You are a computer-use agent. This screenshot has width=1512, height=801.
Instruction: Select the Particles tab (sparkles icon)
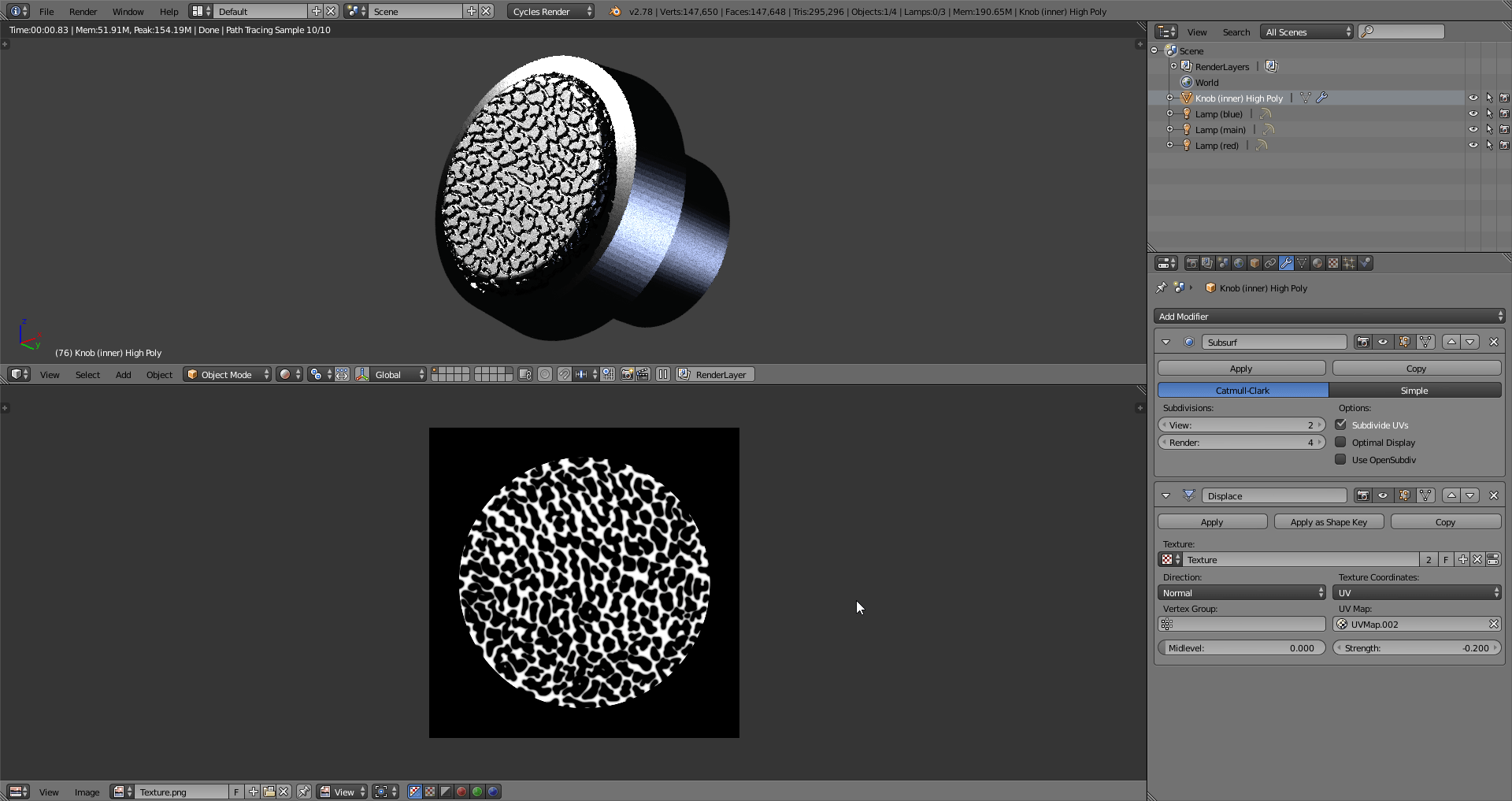pos(1350,262)
